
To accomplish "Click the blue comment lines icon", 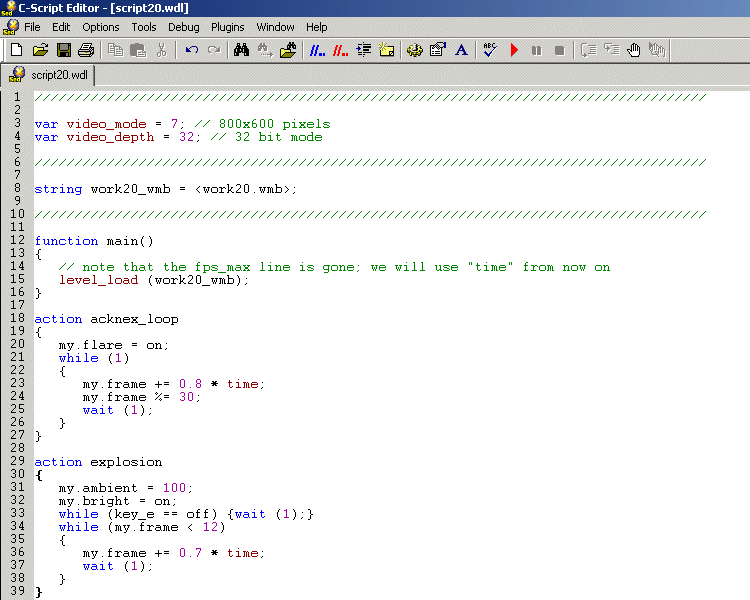I will pyautogui.click(x=317, y=50).
